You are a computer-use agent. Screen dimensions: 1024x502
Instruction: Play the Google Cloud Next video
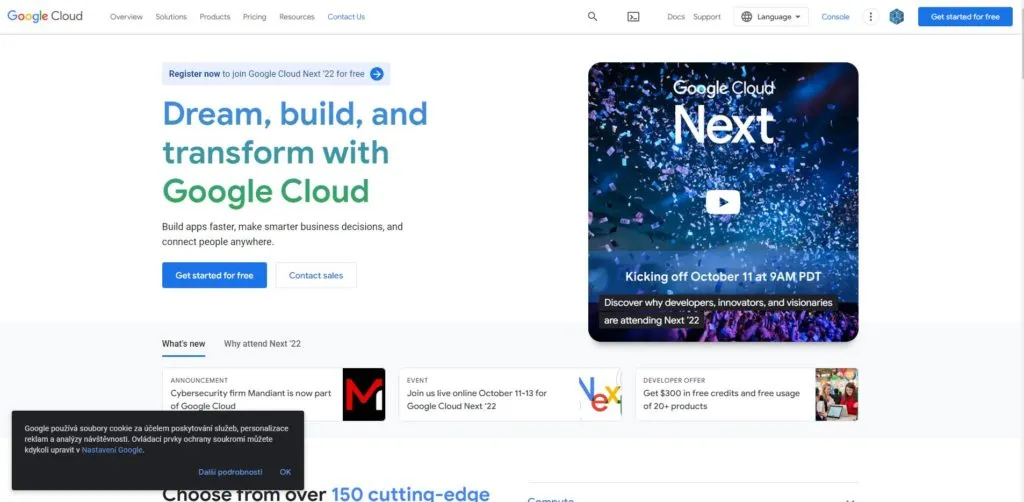[x=723, y=202]
